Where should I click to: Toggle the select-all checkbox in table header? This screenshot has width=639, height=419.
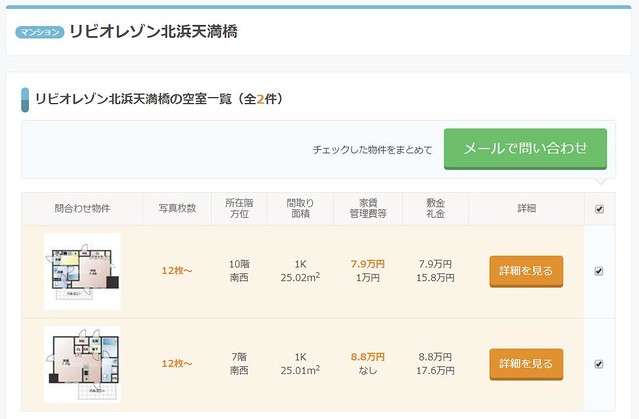pyautogui.click(x=599, y=209)
